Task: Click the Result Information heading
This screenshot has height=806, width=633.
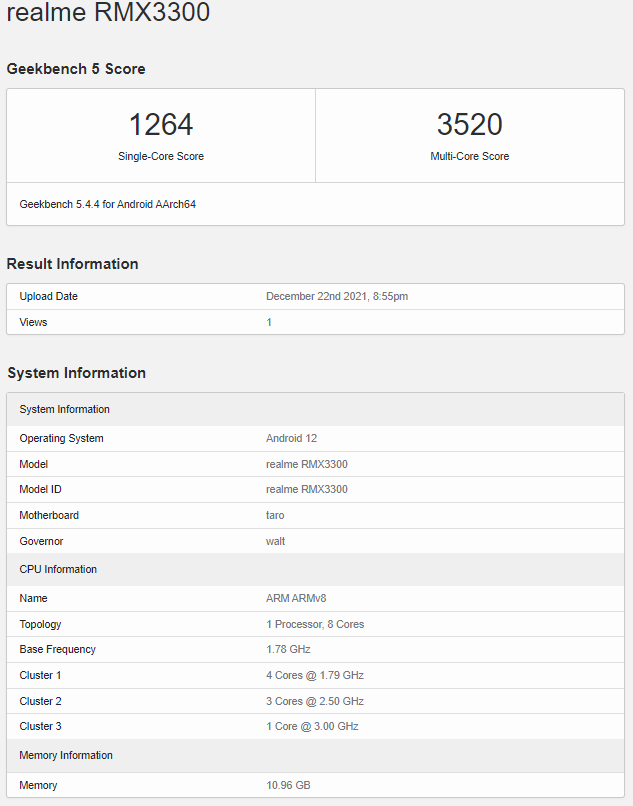Action: tap(72, 264)
